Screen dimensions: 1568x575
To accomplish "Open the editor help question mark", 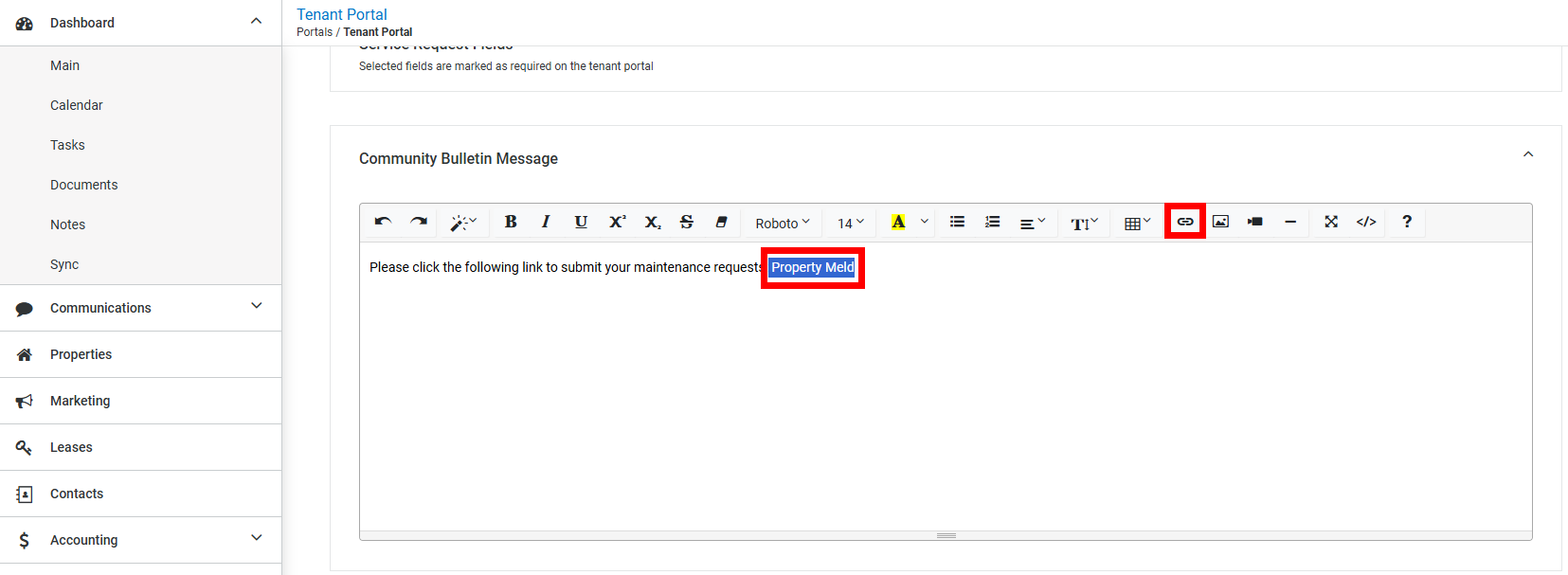I will (1407, 222).
